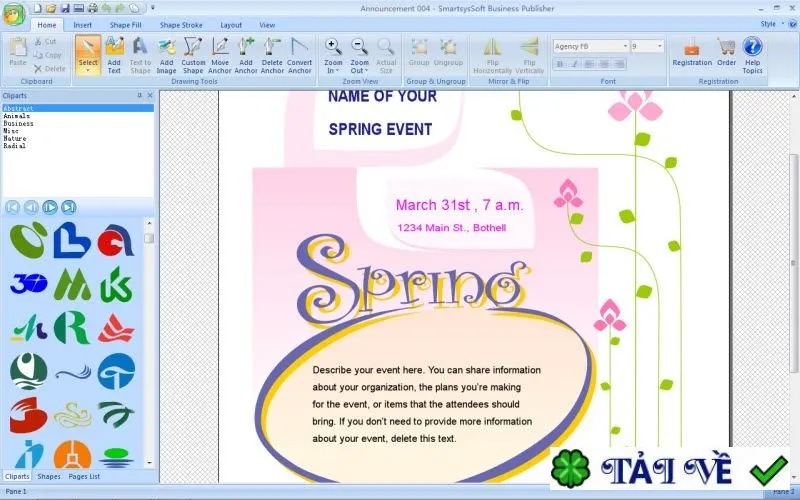This screenshot has width=800, height=500.
Task: Toggle italic text formatting
Action: coord(574,64)
